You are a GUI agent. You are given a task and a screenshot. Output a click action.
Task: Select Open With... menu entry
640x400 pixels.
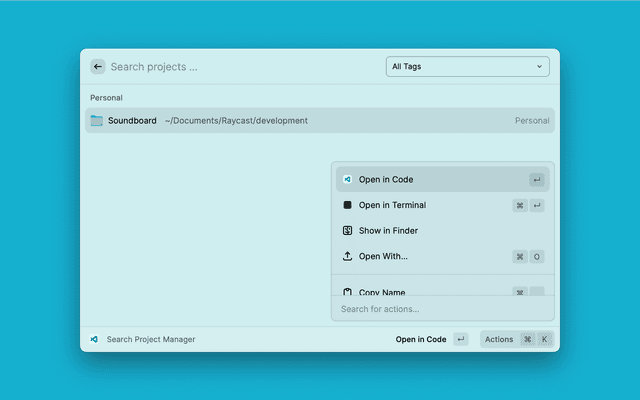(x=383, y=256)
